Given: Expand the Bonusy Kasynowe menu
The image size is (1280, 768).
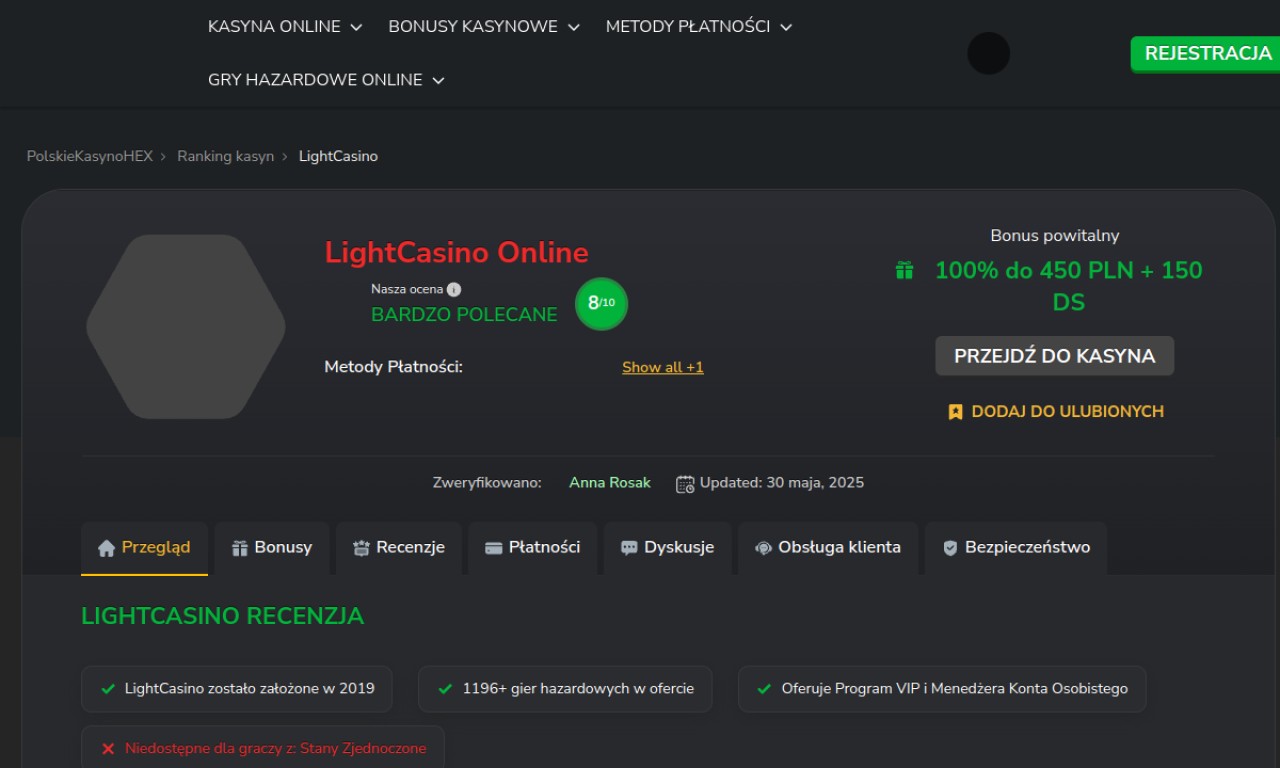Looking at the screenshot, I should click(x=484, y=27).
